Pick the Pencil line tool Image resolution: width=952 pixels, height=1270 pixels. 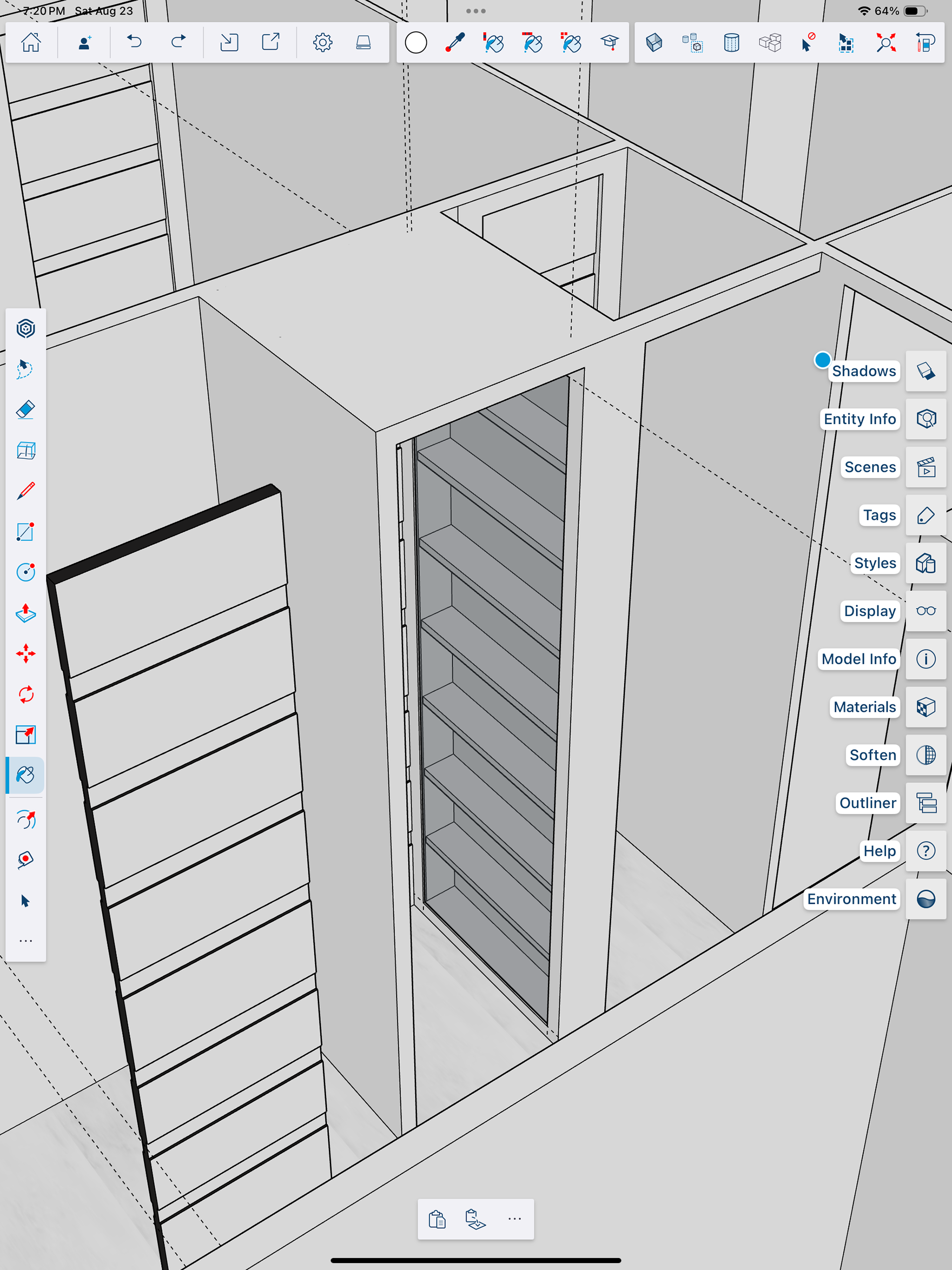coord(25,491)
